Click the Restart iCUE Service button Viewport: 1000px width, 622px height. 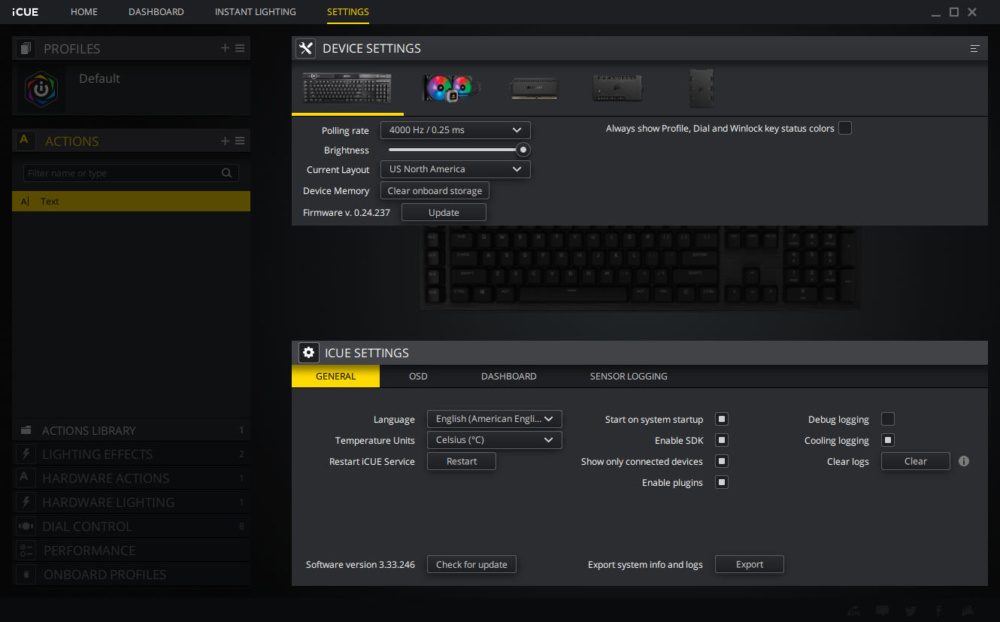click(462, 461)
